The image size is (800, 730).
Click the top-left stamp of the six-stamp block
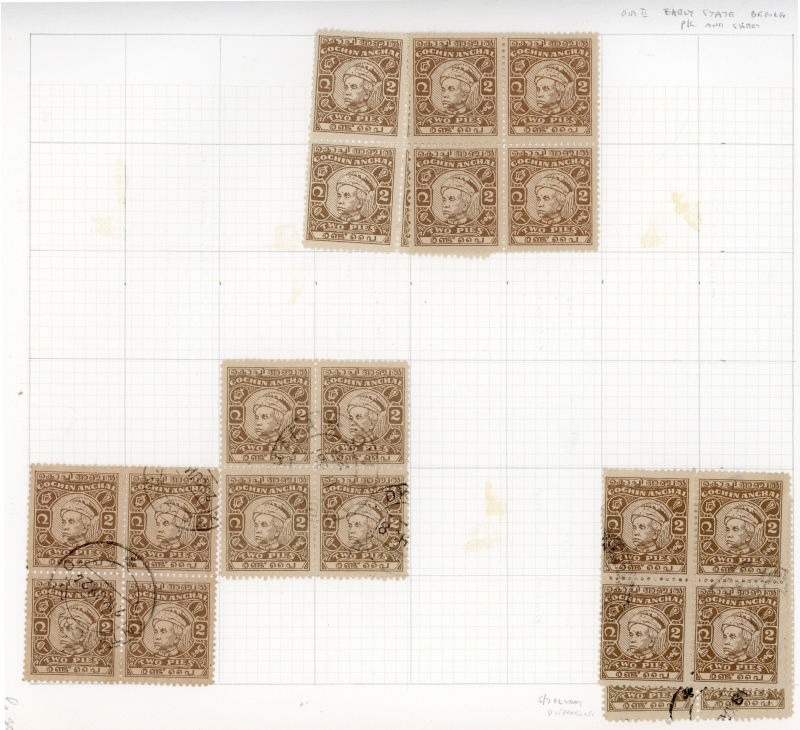click(359, 86)
